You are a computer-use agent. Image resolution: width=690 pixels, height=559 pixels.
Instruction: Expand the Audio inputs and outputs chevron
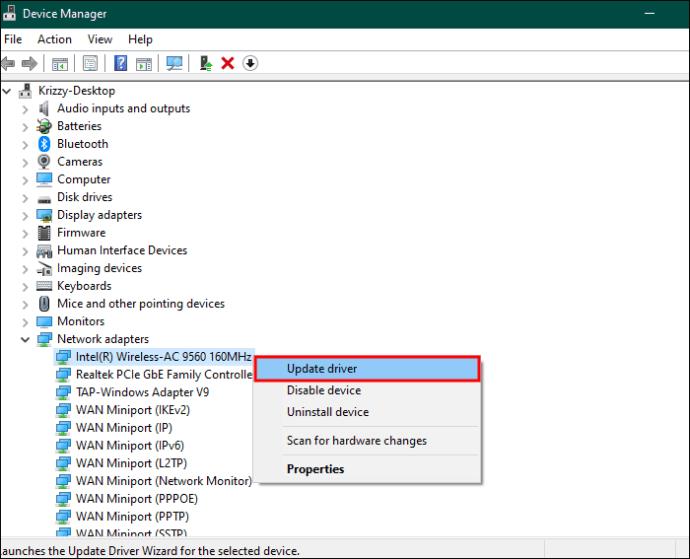click(25, 109)
